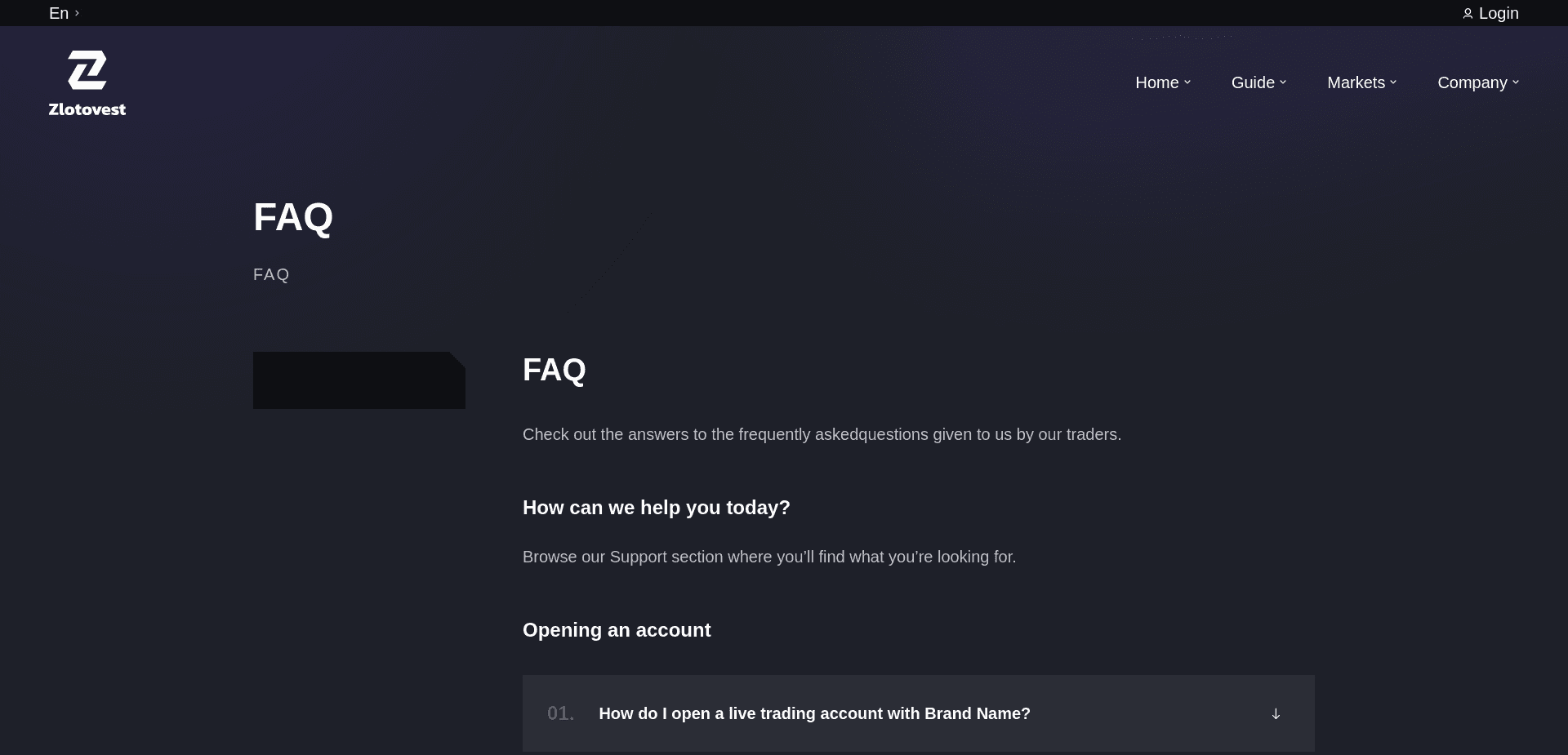Click the Login link
Viewport: 1568px width, 755px height.
coord(1498,13)
